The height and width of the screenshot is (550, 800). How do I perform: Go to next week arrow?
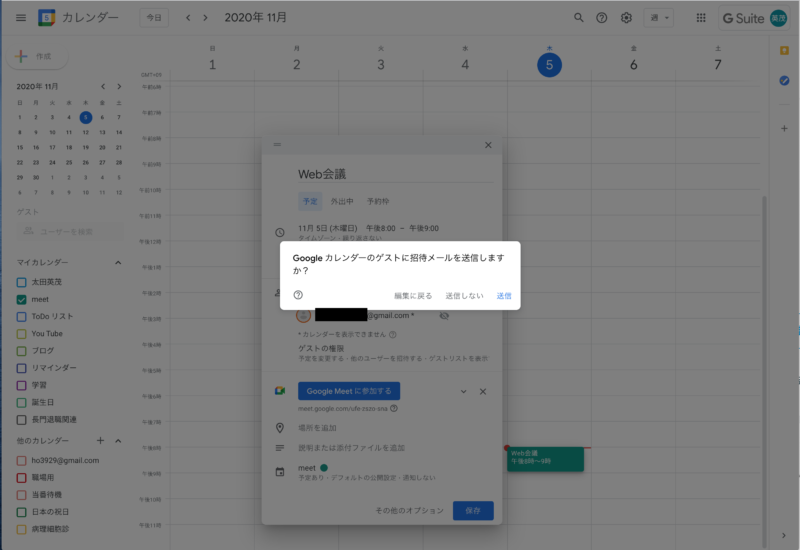tap(205, 18)
